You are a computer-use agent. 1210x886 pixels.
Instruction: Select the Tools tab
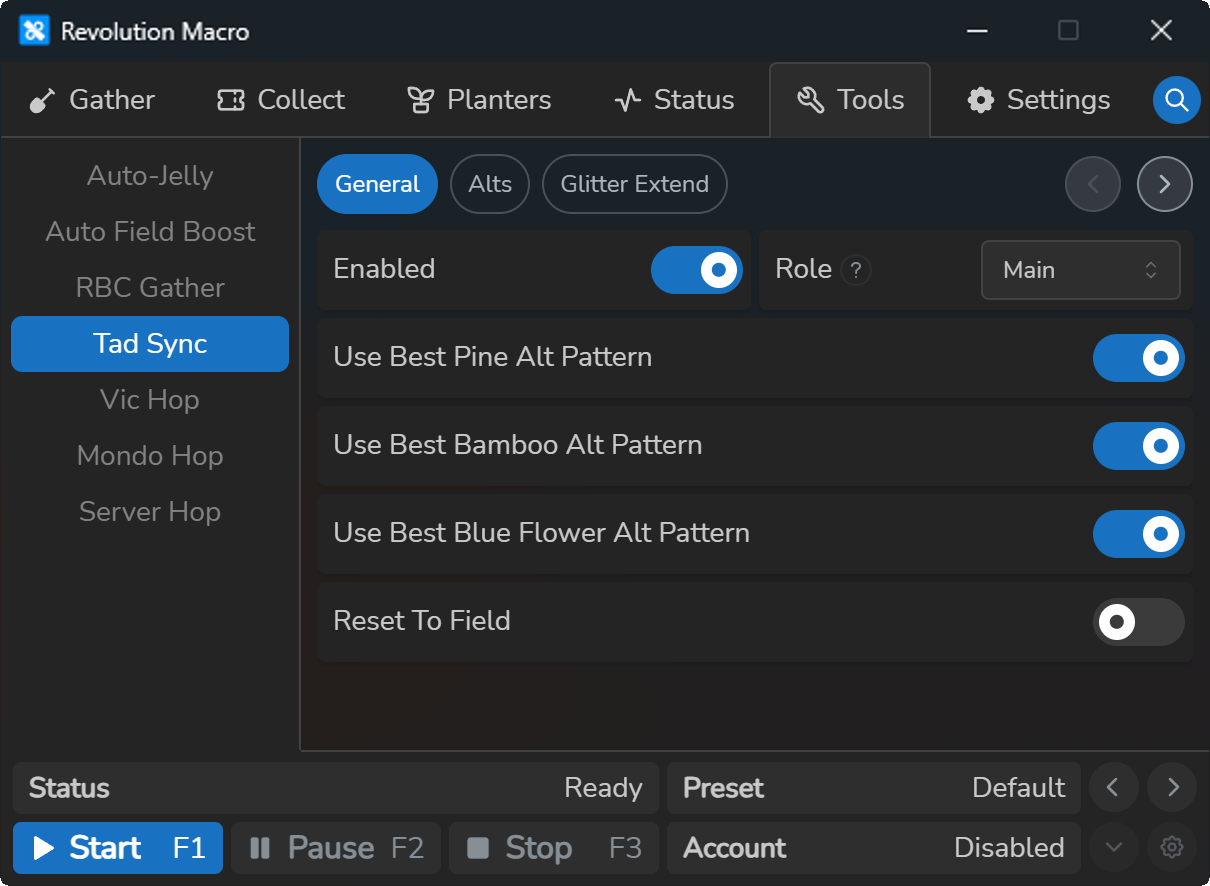tap(850, 100)
